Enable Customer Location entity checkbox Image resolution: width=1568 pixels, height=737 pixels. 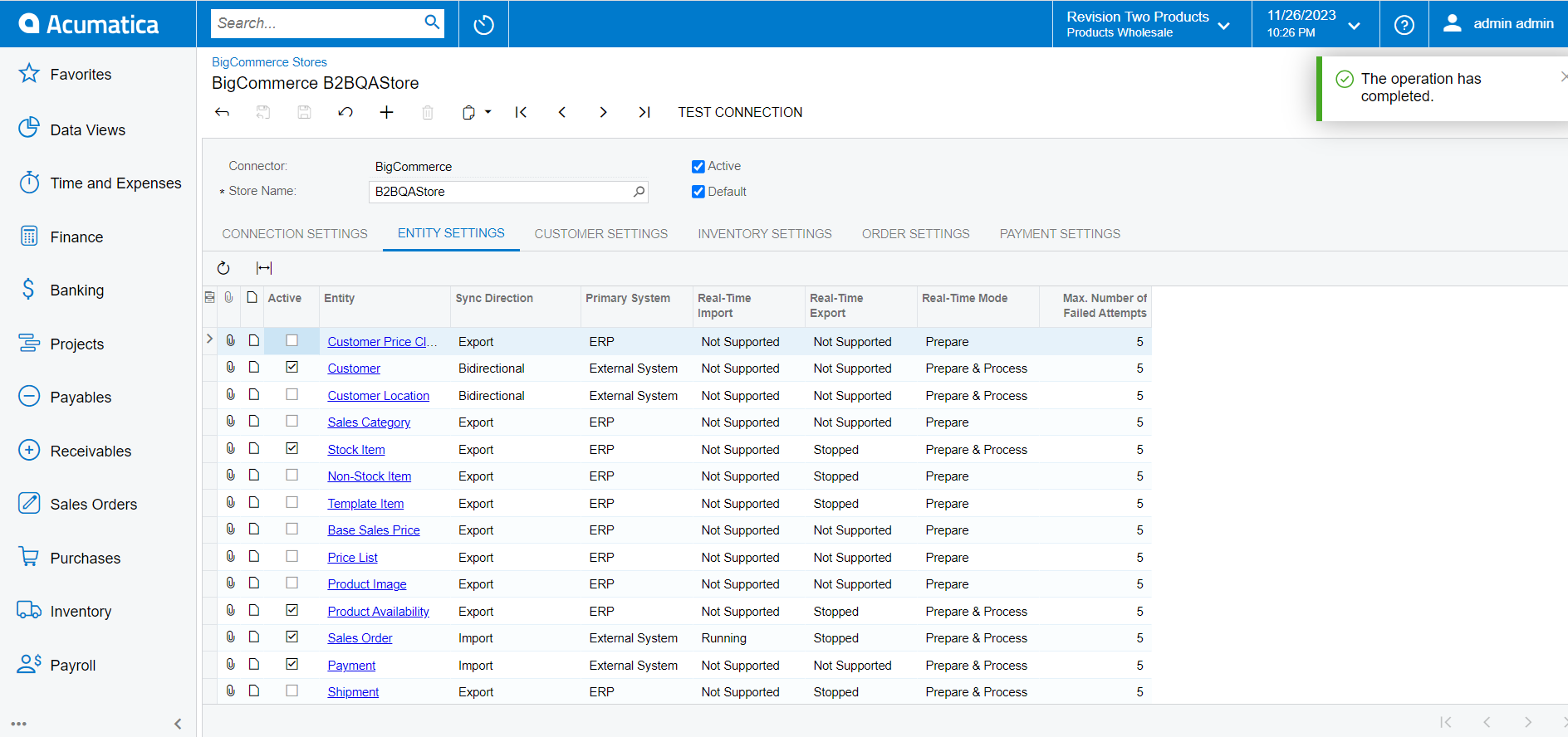pyautogui.click(x=292, y=394)
